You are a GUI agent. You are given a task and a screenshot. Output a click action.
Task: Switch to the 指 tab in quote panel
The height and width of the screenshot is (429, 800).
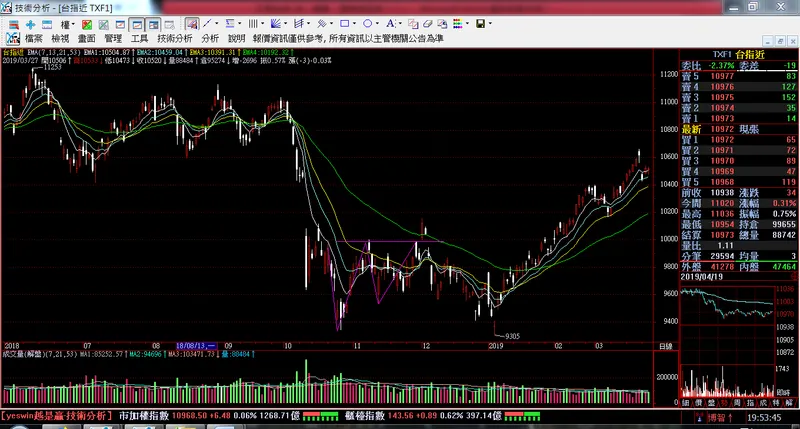coord(751,403)
